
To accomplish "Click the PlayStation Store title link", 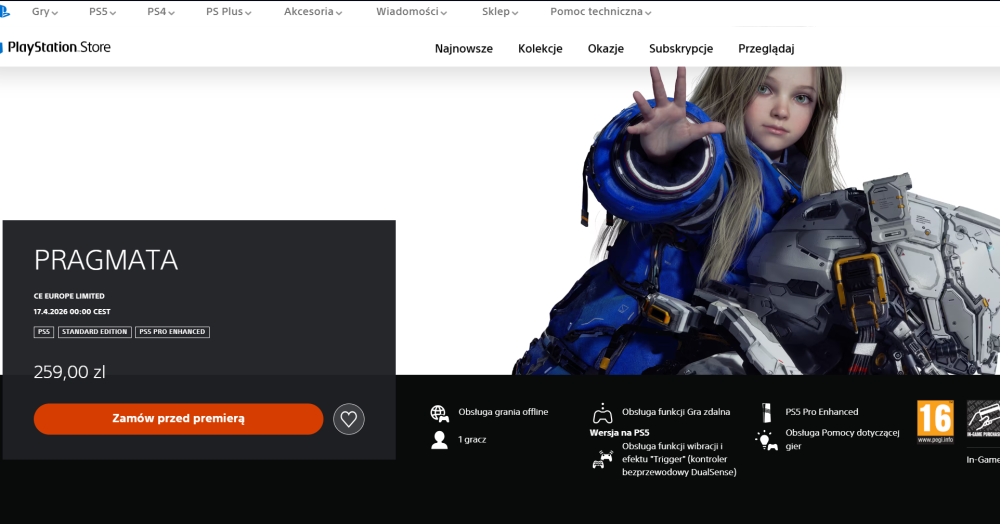I will click(x=59, y=48).
